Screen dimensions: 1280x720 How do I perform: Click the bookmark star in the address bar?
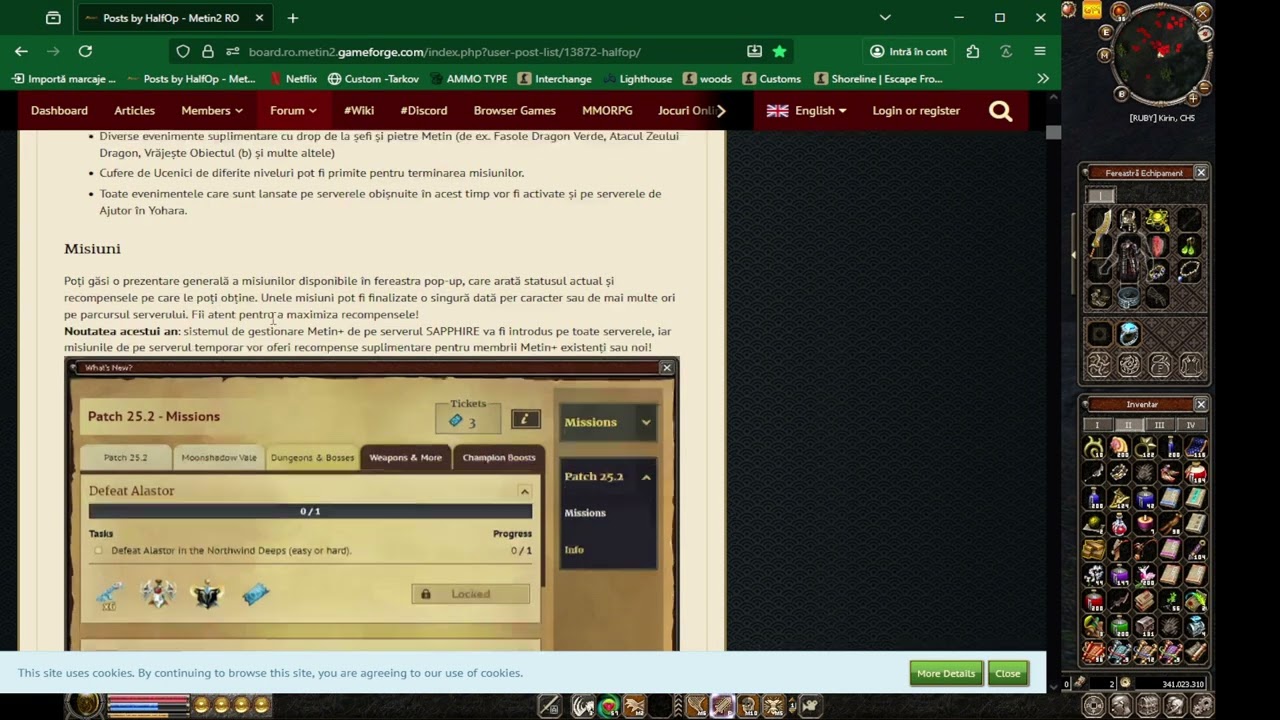(x=779, y=51)
